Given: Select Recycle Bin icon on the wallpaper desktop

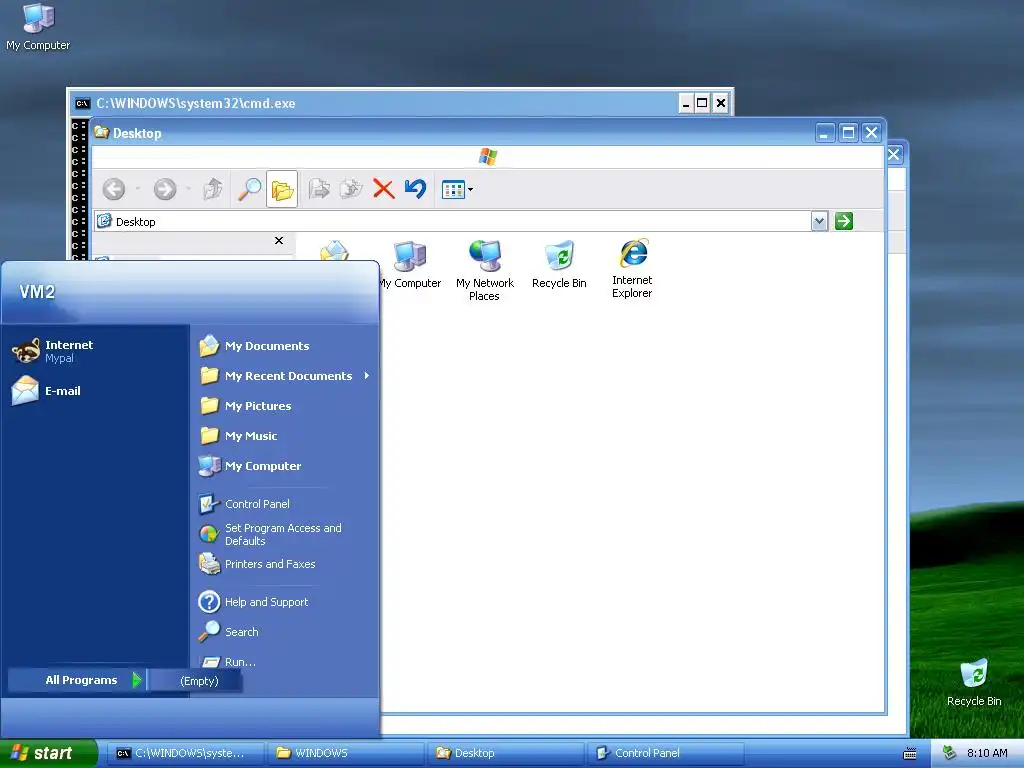Looking at the screenshot, I should pyautogui.click(x=974, y=682).
